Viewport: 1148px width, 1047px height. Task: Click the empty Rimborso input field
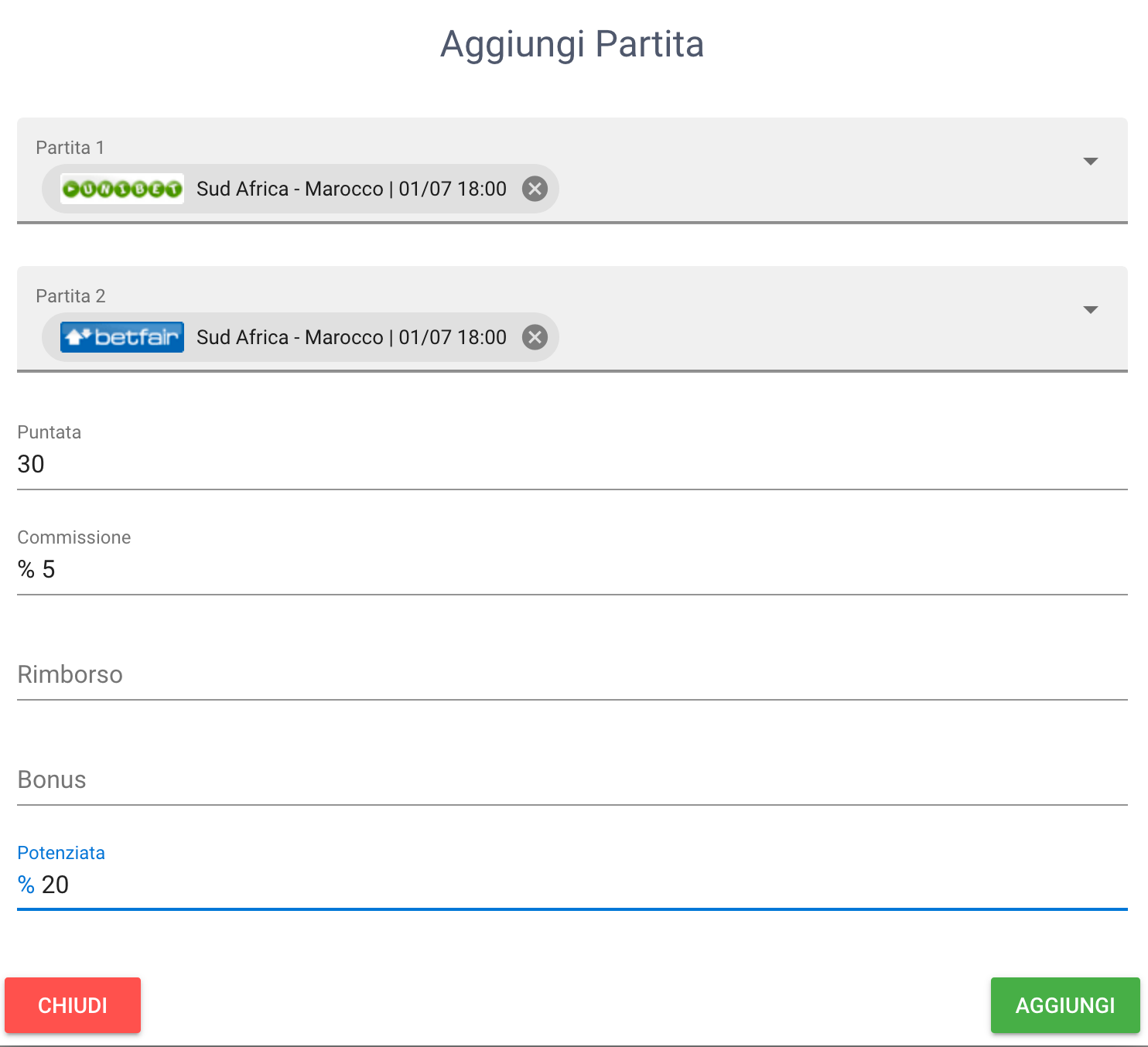click(x=572, y=674)
